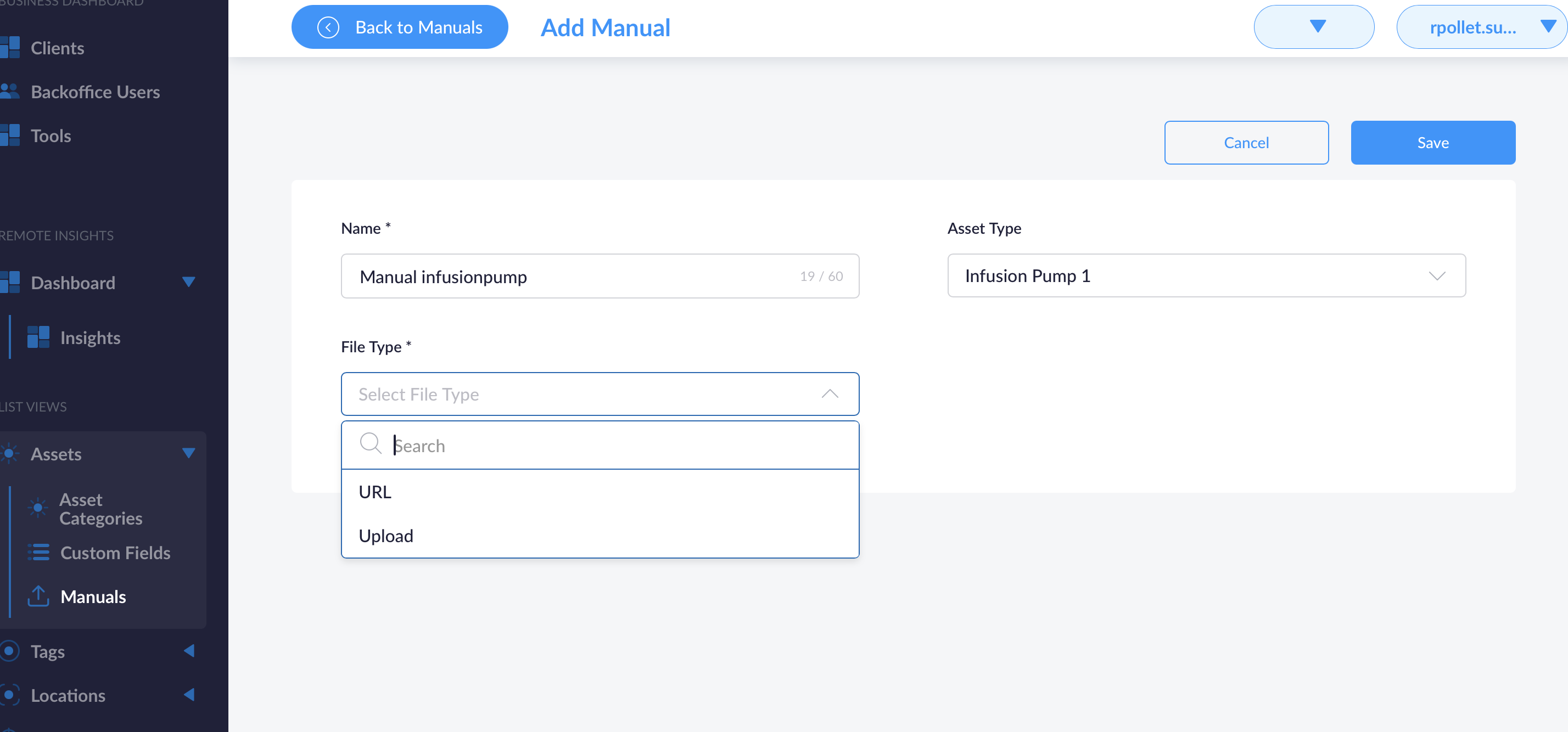Open Backoffice Users page
The image size is (1568, 732).
pyautogui.click(x=95, y=91)
